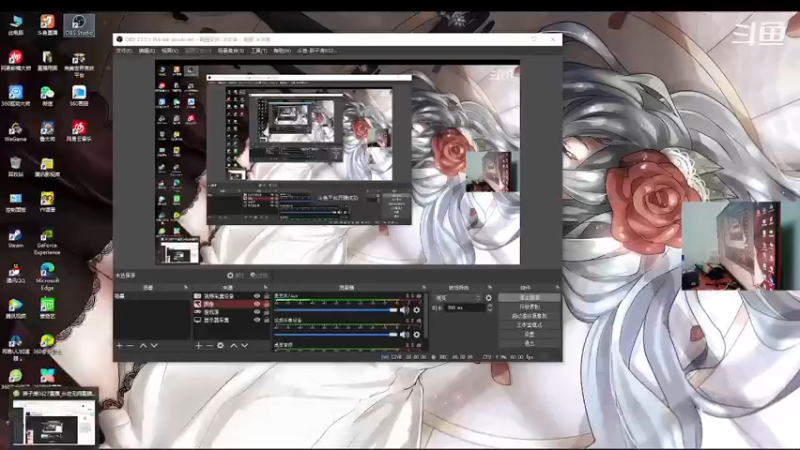Open the scene transition type dropdown
The width and height of the screenshot is (800, 450).
click(x=458, y=297)
